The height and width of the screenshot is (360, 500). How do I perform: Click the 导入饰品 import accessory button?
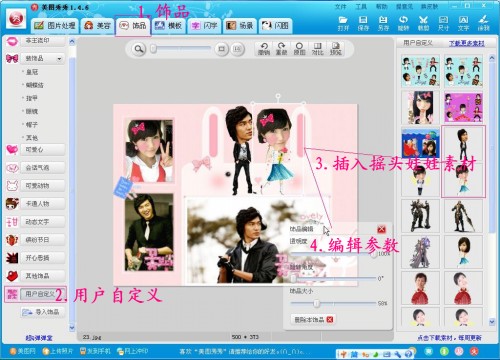click(43, 312)
